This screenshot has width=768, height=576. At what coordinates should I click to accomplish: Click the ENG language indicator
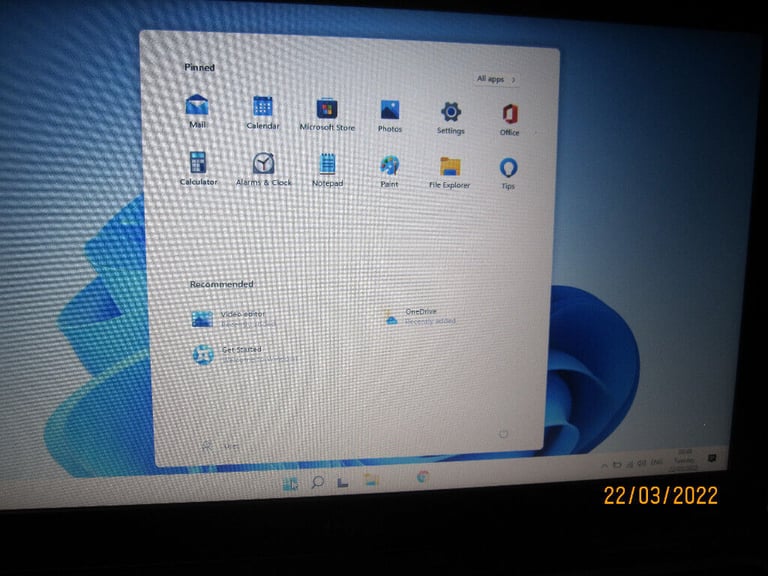pos(656,462)
